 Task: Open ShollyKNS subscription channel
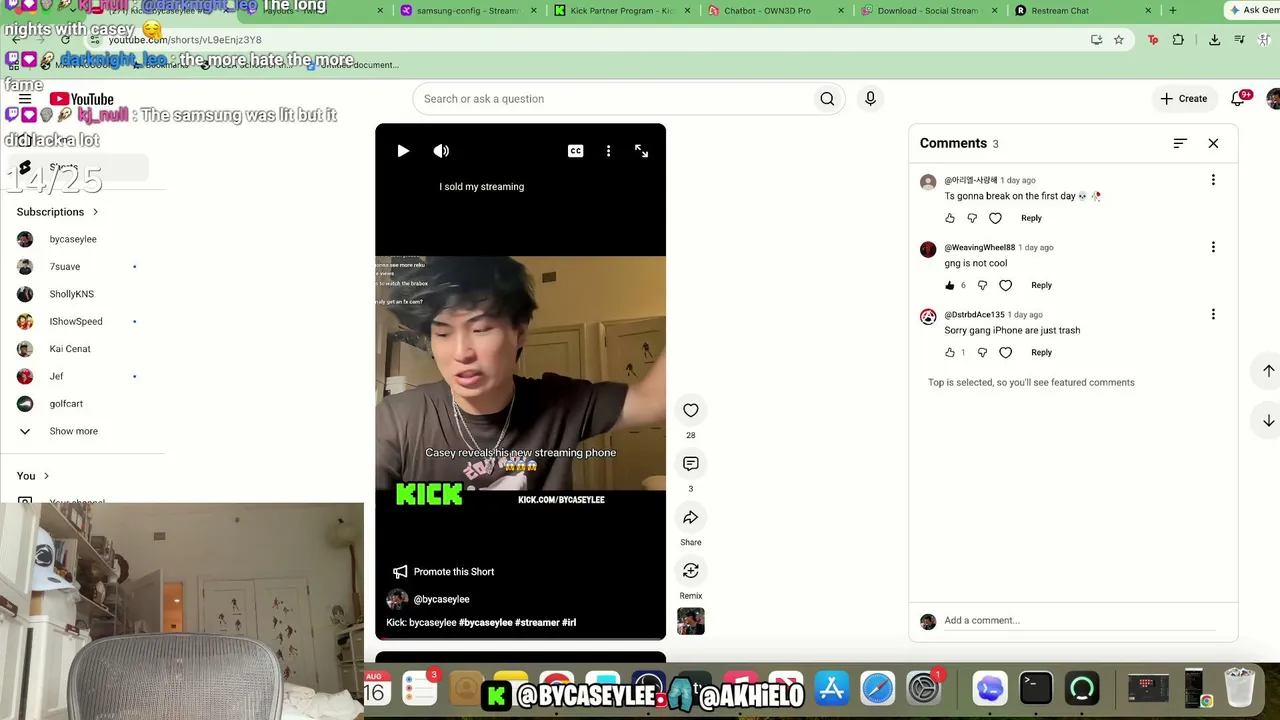coord(72,294)
